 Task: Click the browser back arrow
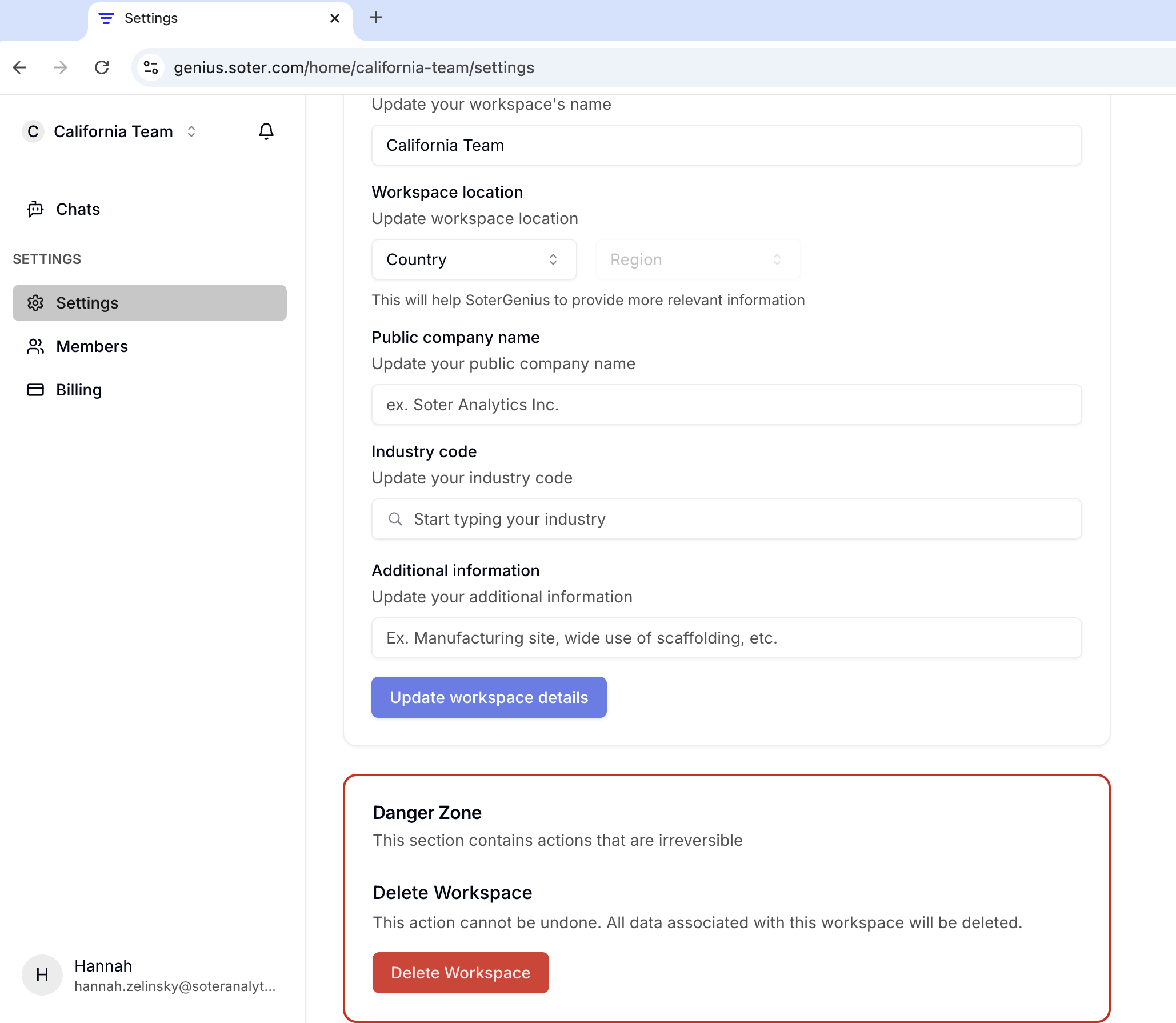pyautogui.click(x=20, y=67)
